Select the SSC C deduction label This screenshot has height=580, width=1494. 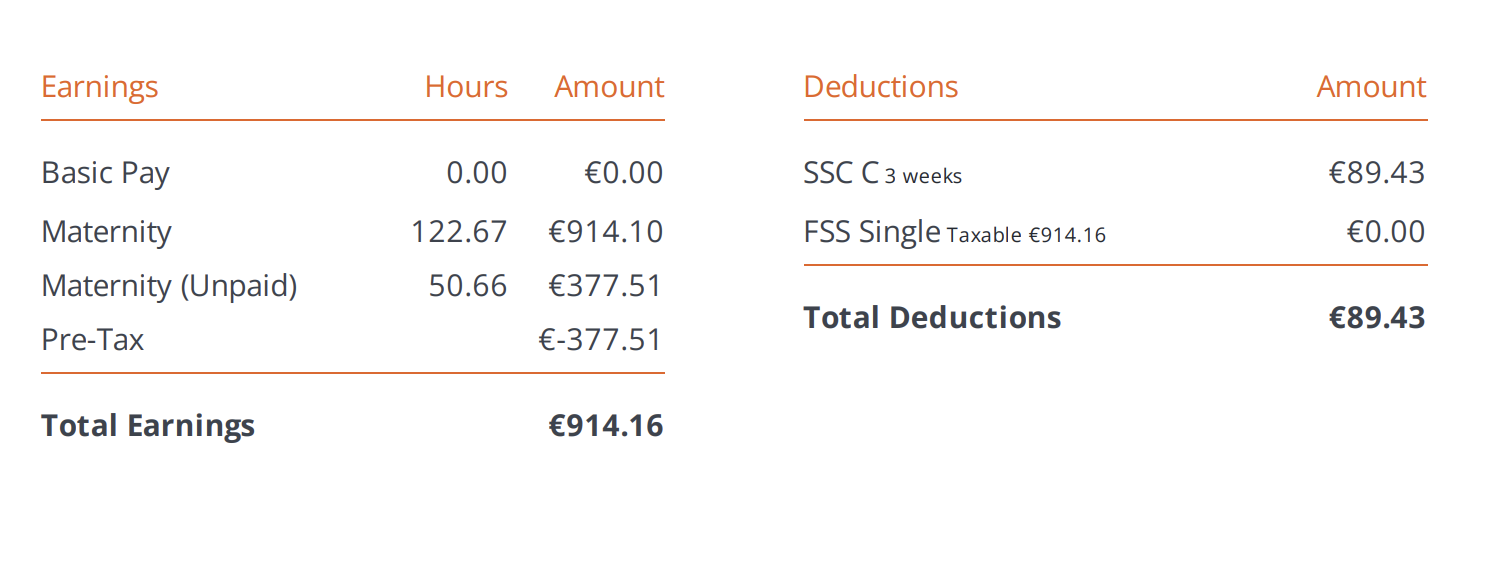pyautogui.click(x=842, y=173)
